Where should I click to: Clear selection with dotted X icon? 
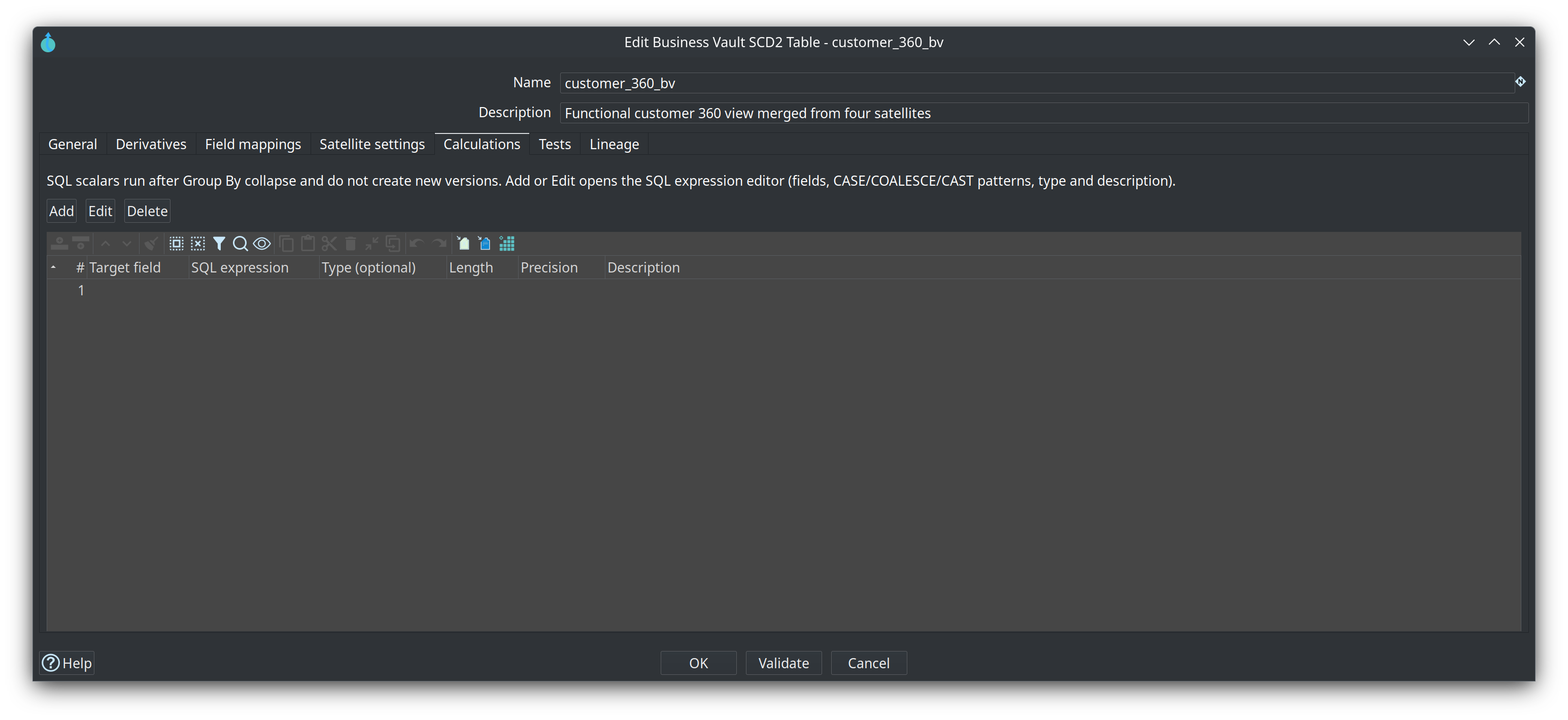point(198,244)
